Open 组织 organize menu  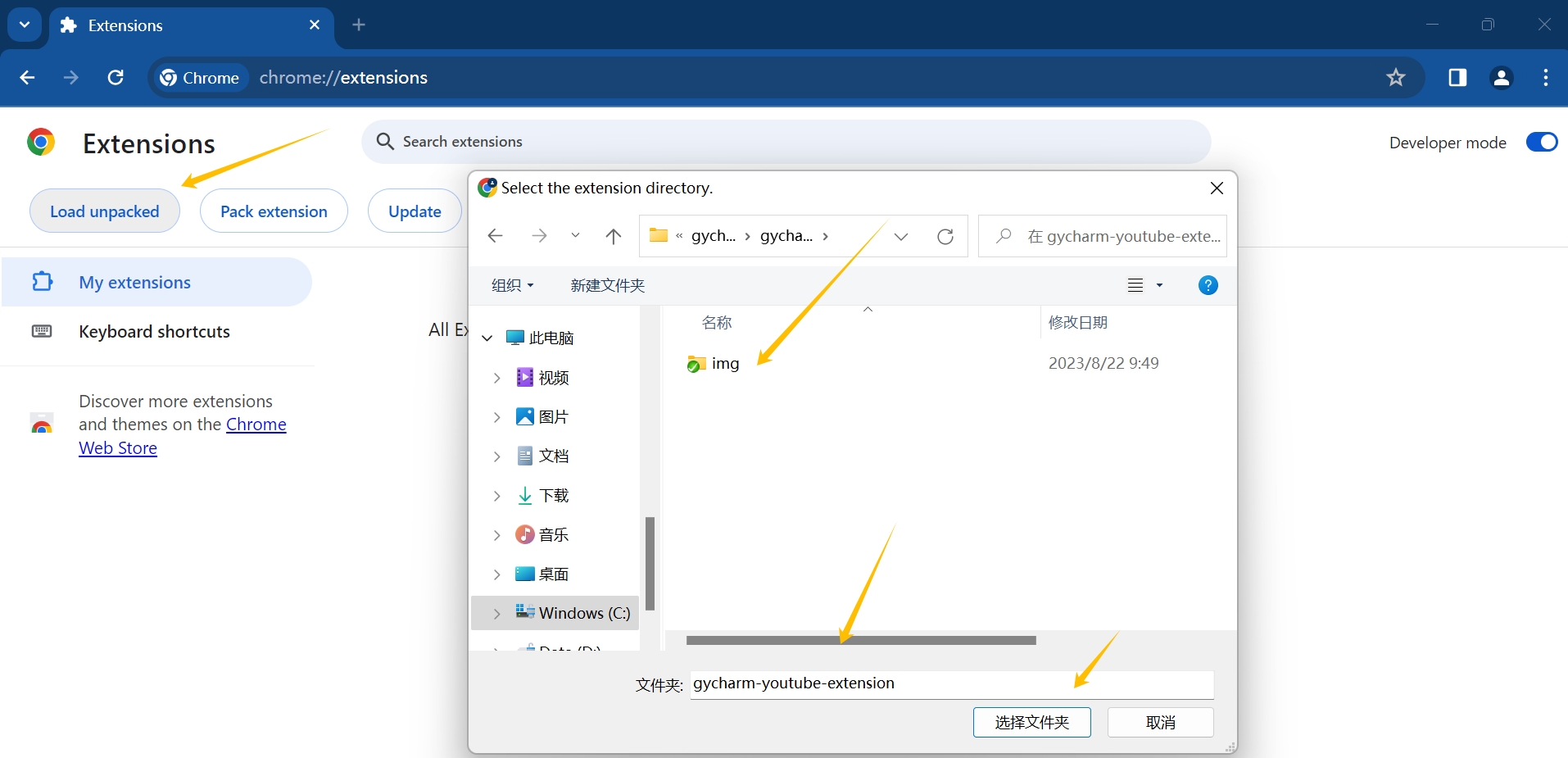coord(513,285)
